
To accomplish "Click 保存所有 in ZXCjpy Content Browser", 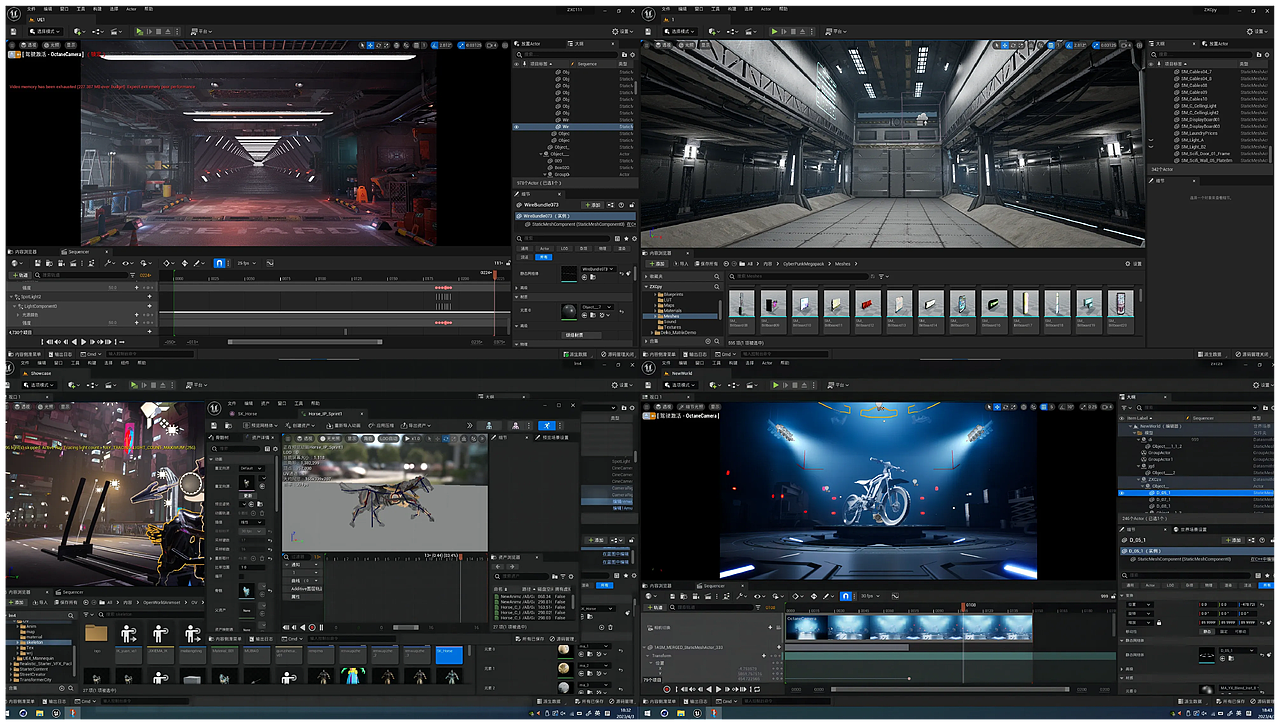I will click(x=708, y=264).
